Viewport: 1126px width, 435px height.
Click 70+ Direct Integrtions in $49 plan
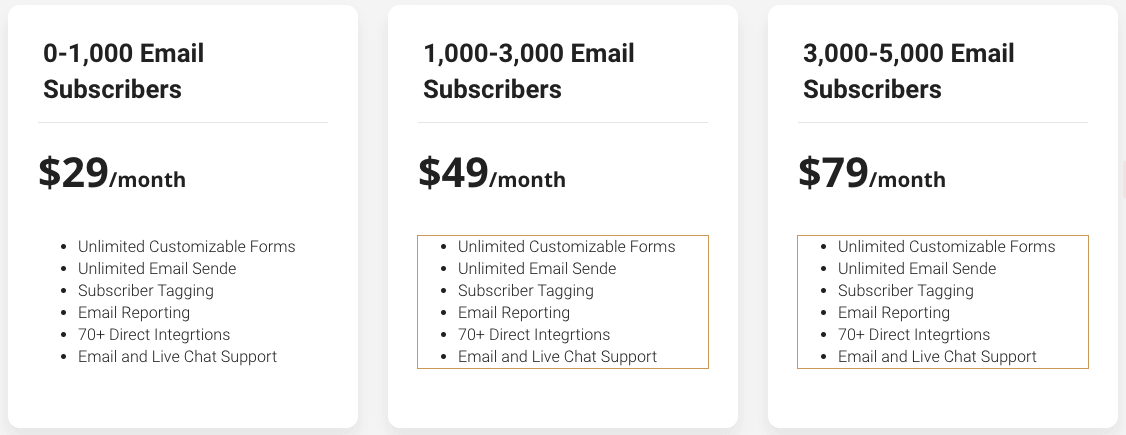(x=534, y=335)
